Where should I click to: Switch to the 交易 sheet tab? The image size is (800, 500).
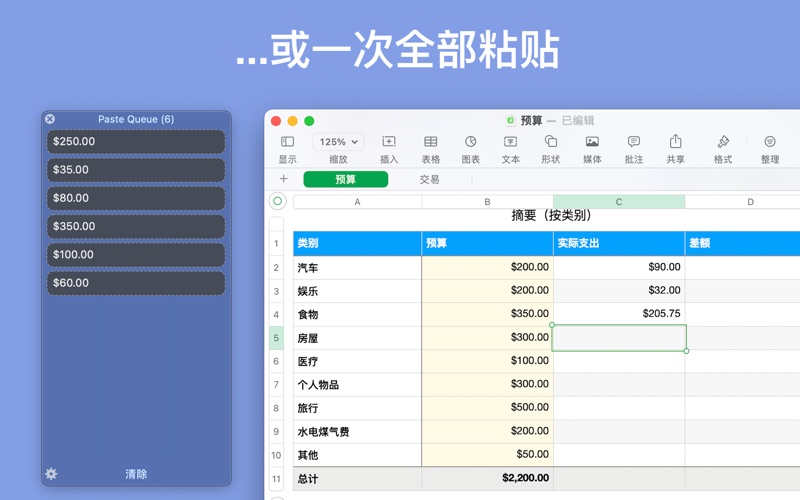tap(429, 179)
